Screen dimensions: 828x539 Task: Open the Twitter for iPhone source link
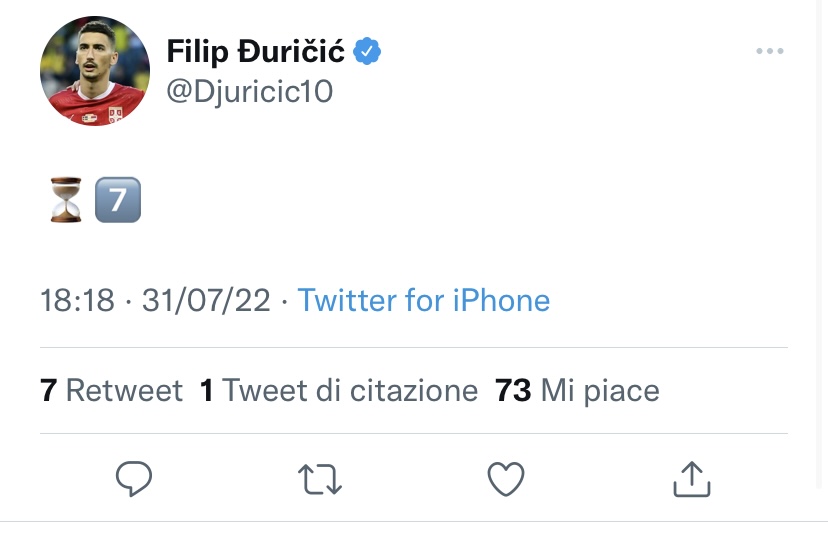tap(424, 301)
